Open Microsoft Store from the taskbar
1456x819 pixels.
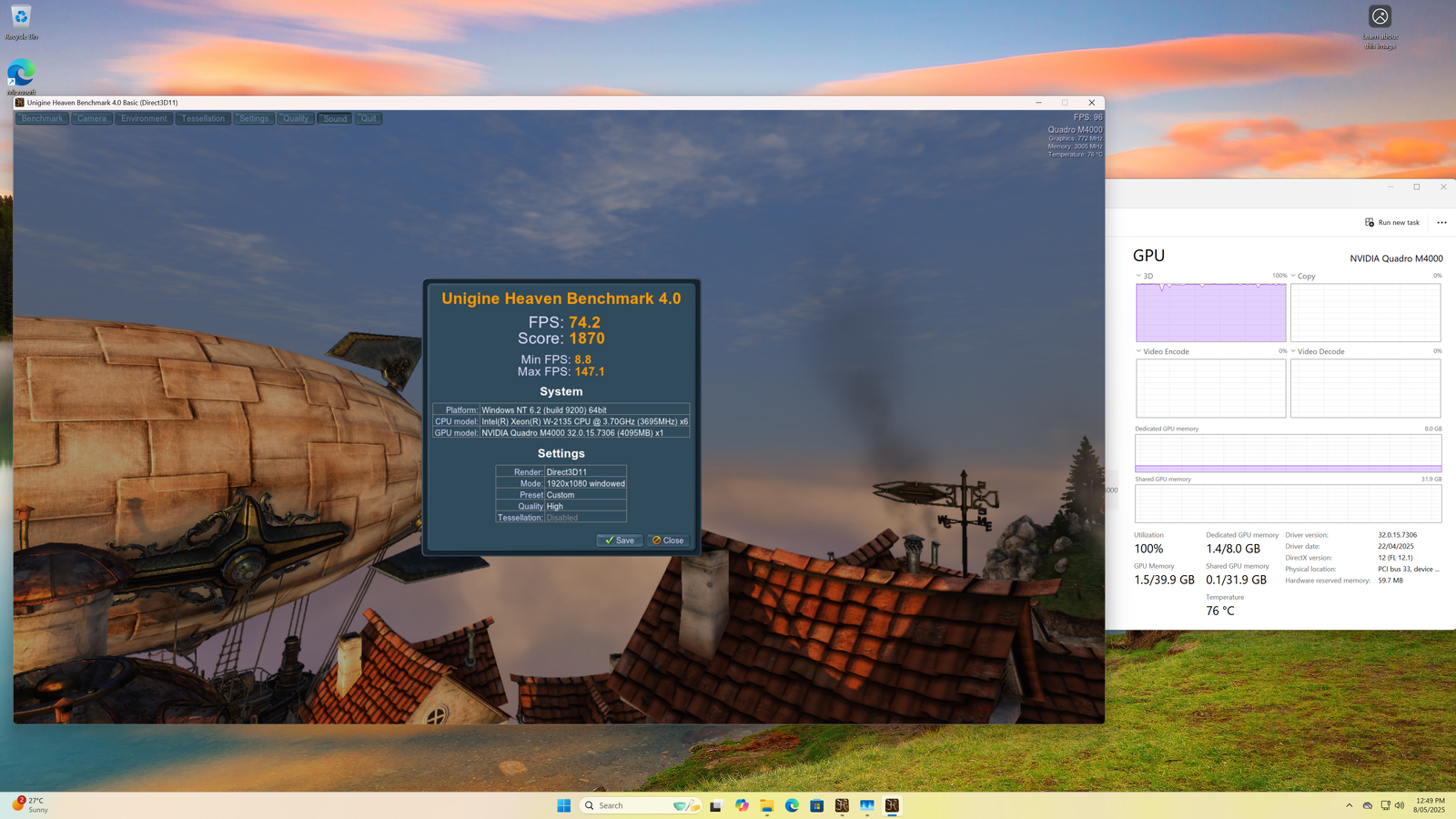(817, 805)
